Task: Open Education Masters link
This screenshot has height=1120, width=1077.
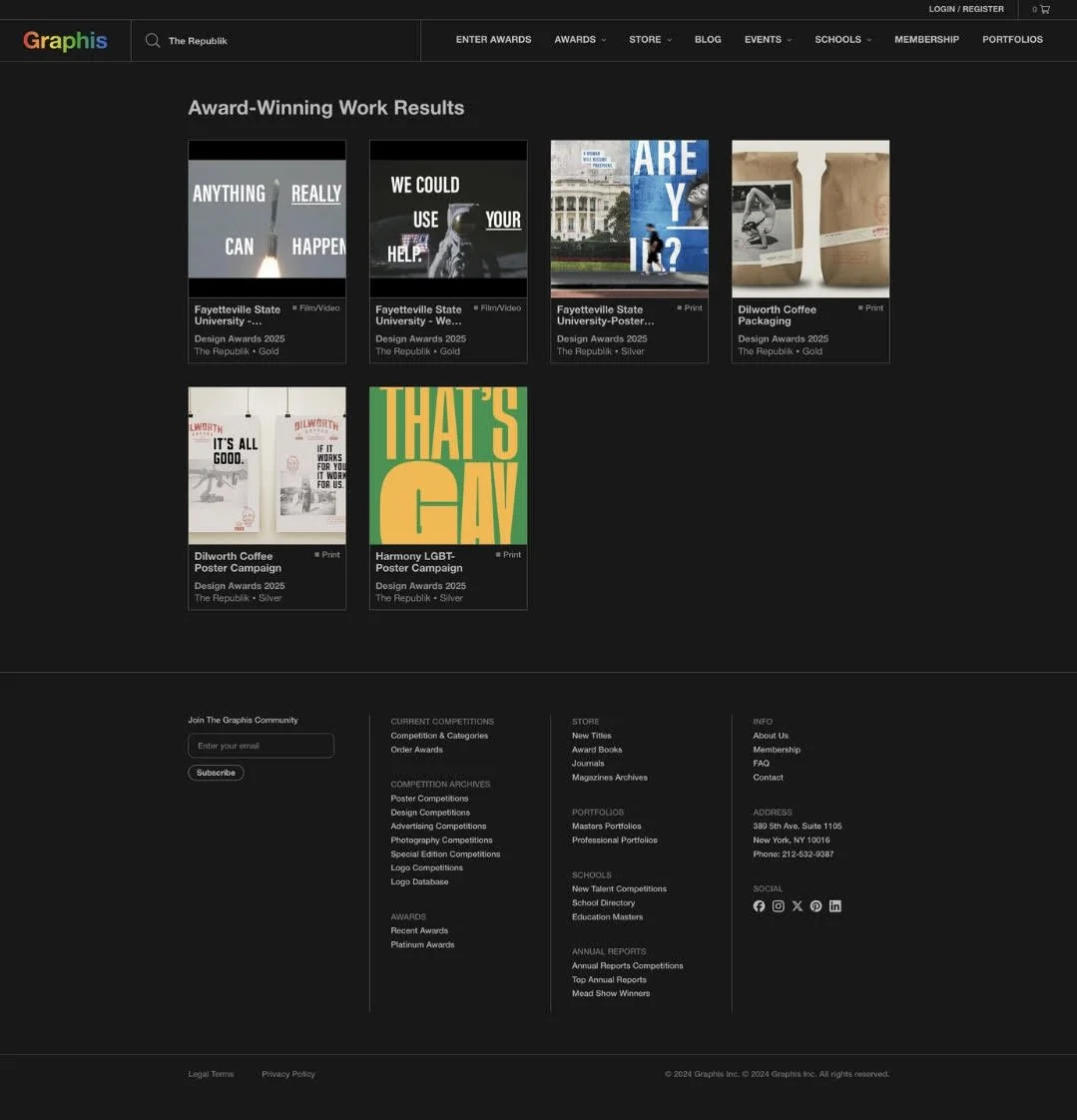Action: pos(607,917)
